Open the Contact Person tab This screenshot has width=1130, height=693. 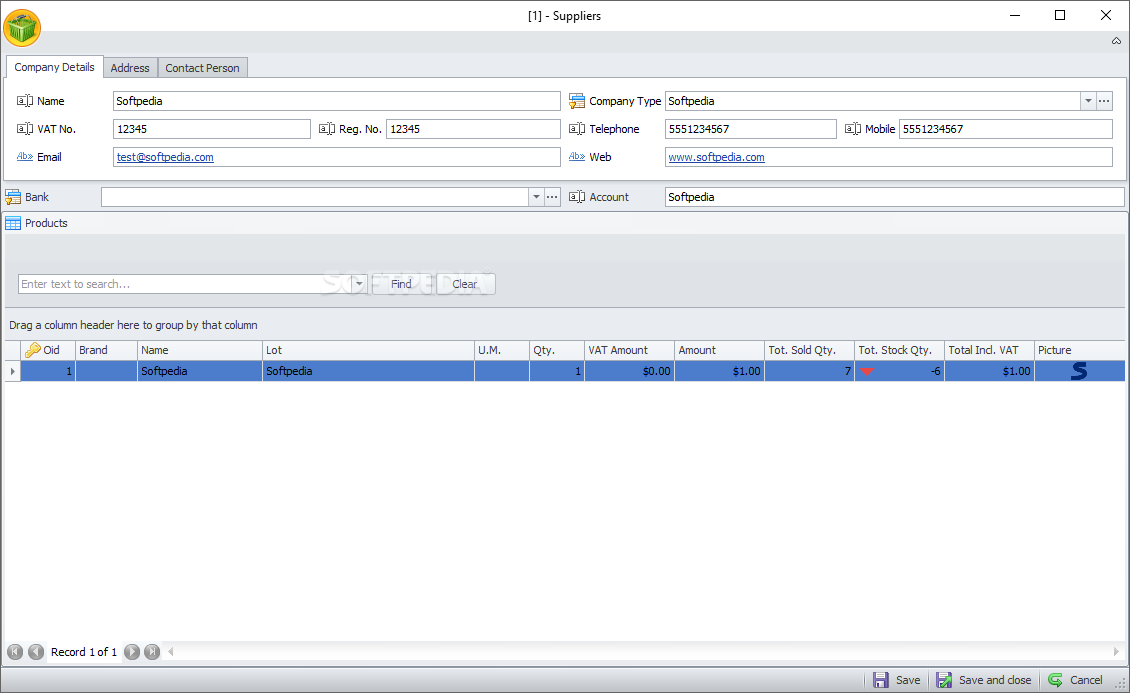pos(202,68)
